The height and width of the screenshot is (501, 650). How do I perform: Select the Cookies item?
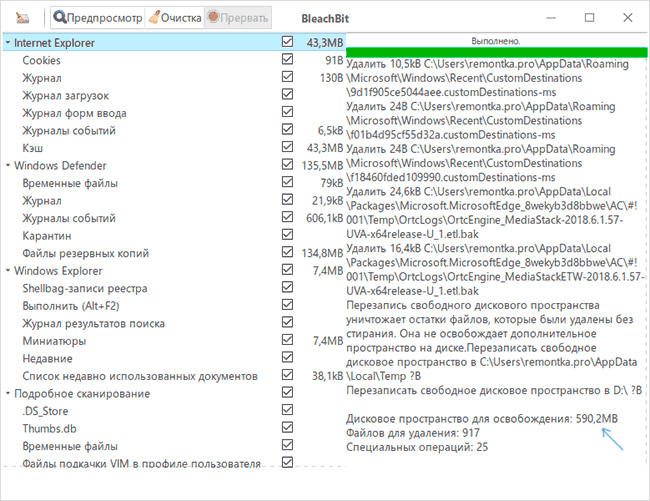pos(41,61)
